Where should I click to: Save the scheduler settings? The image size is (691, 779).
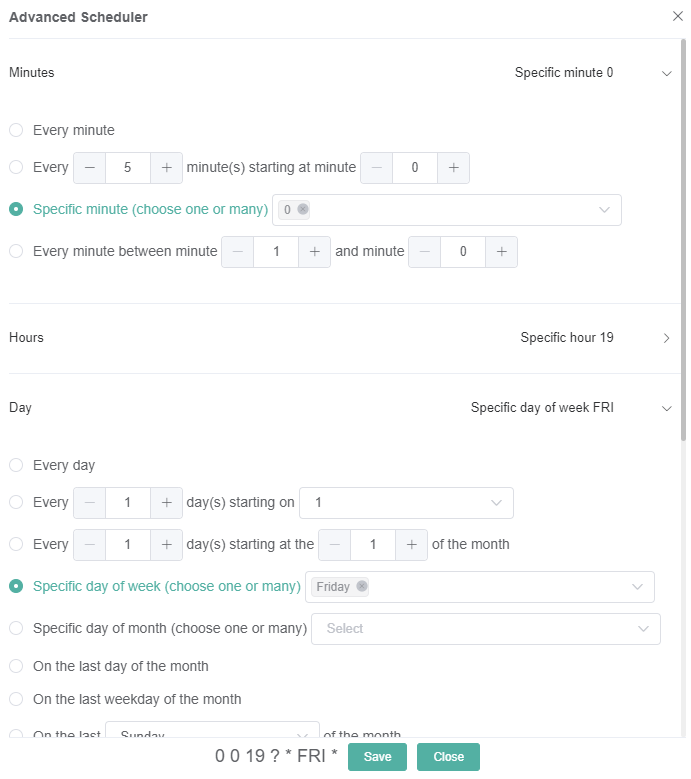377,757
